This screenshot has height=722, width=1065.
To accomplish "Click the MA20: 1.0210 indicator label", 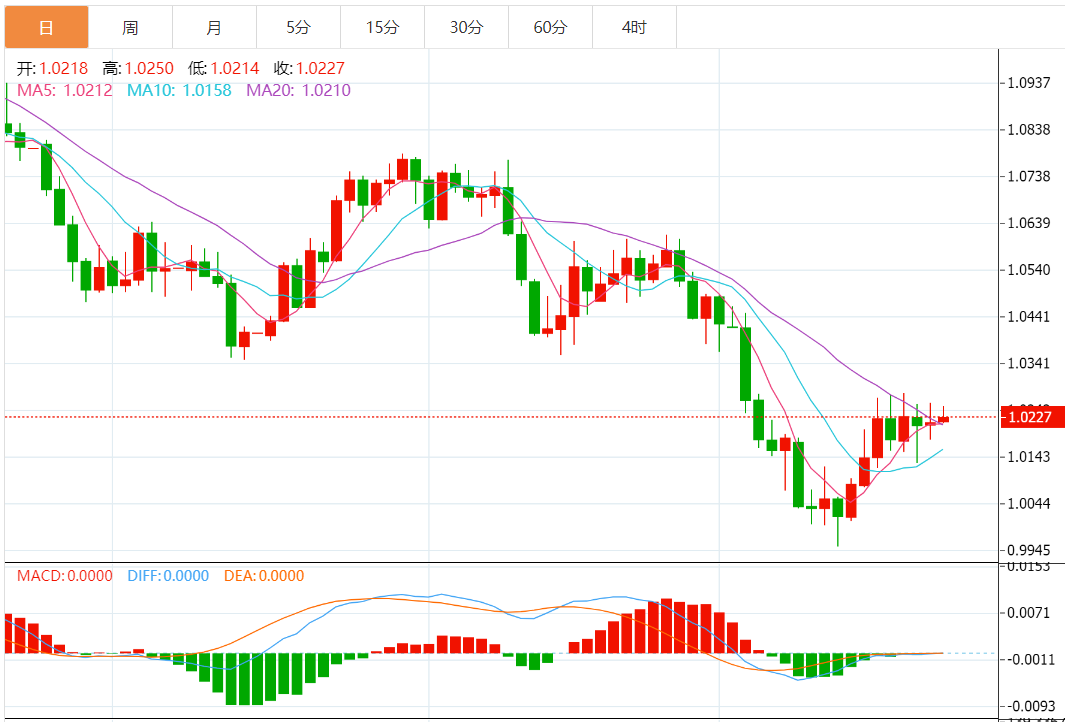I will coord(298,90).
